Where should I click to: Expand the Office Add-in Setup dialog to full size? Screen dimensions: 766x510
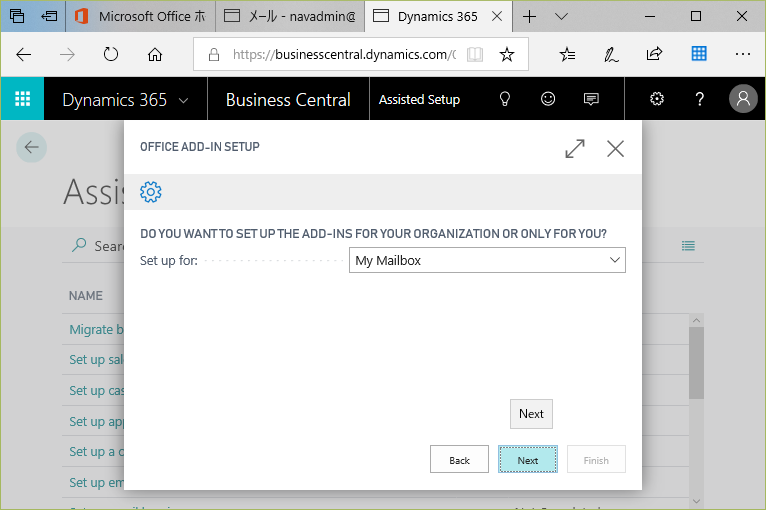(575, 149)
